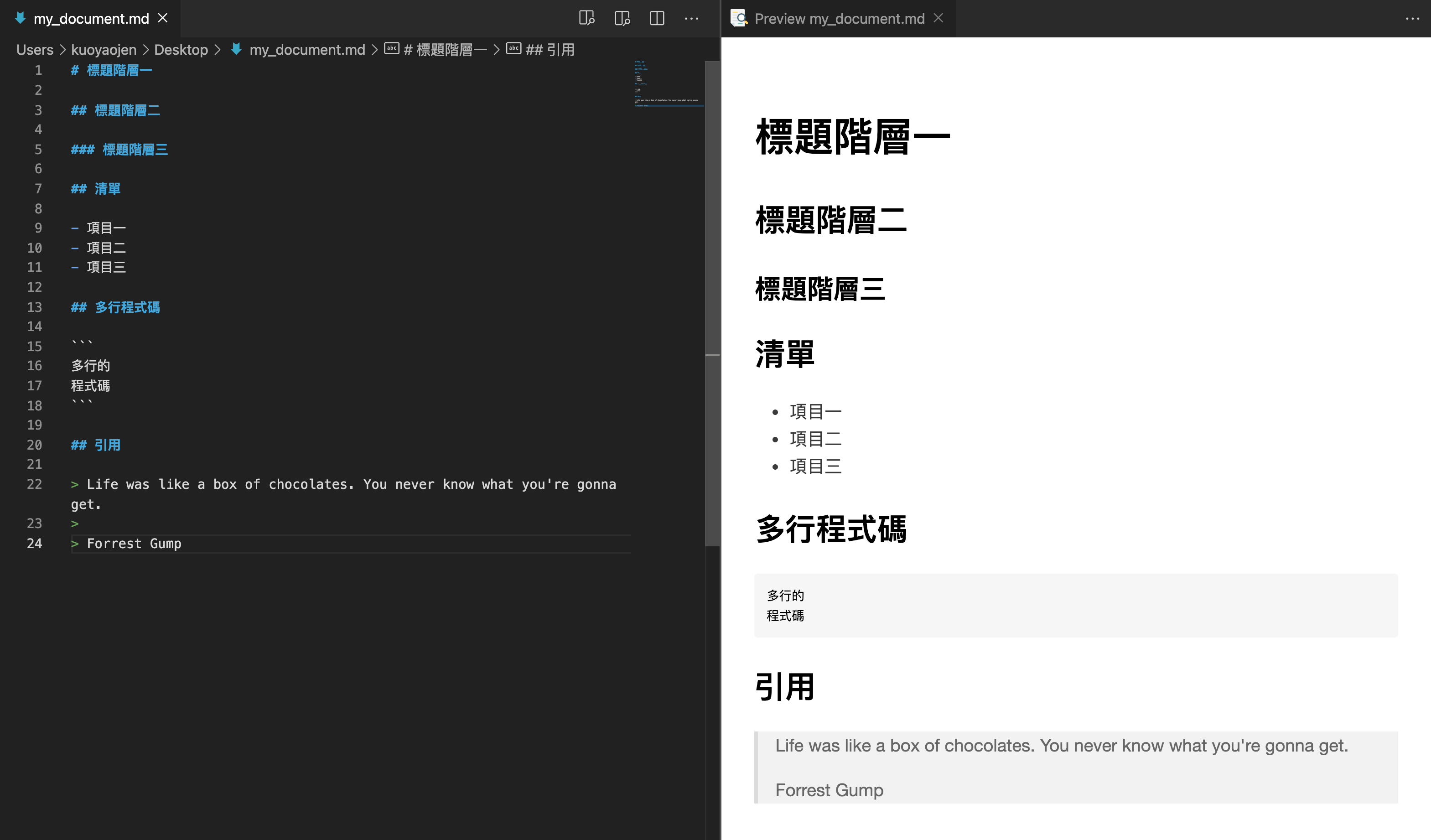
Task: Click the '標題階層三' heading in the preview
Action: tap(820, 289)
